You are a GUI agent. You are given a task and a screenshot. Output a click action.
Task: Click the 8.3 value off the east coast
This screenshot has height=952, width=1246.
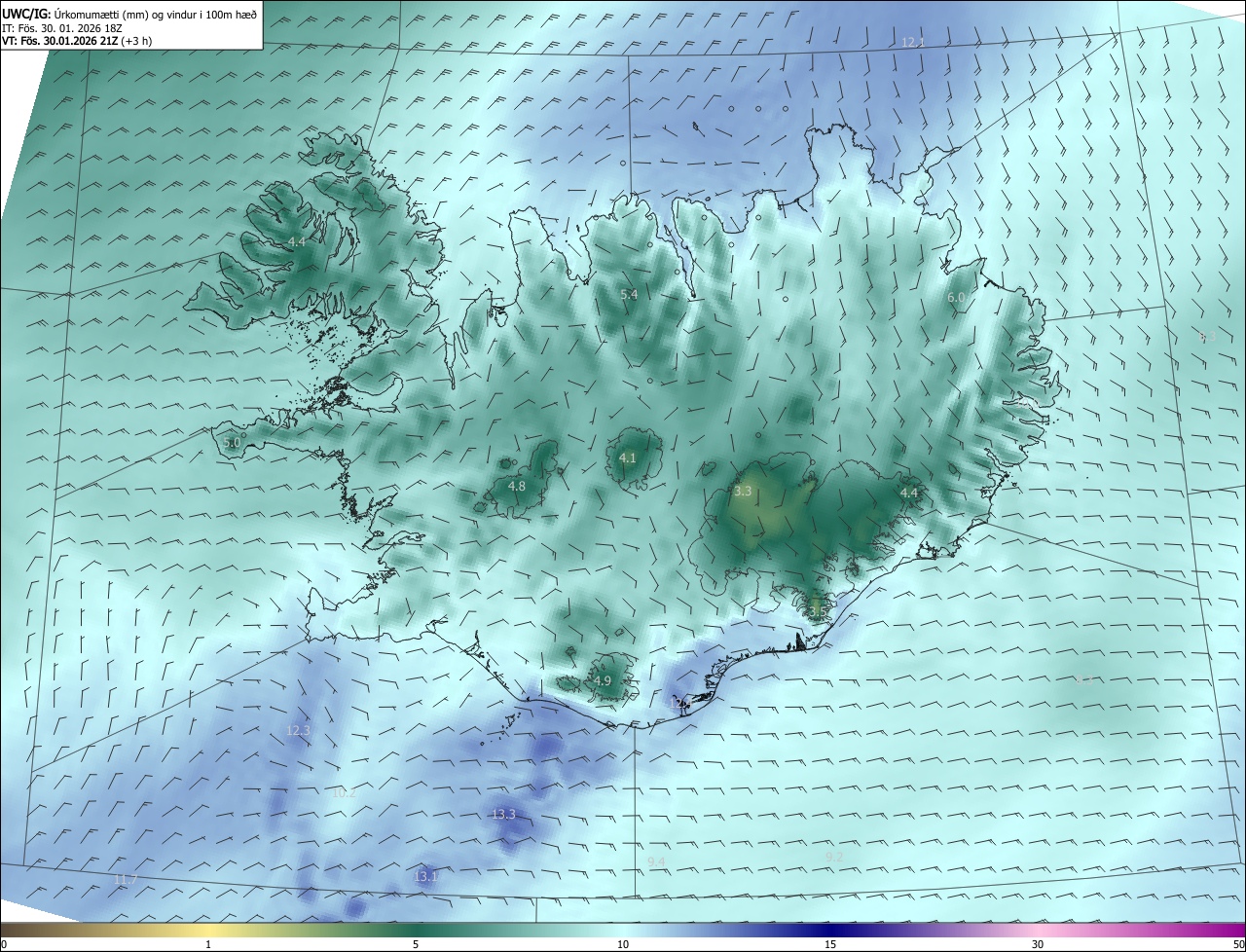pos(1207,338)
